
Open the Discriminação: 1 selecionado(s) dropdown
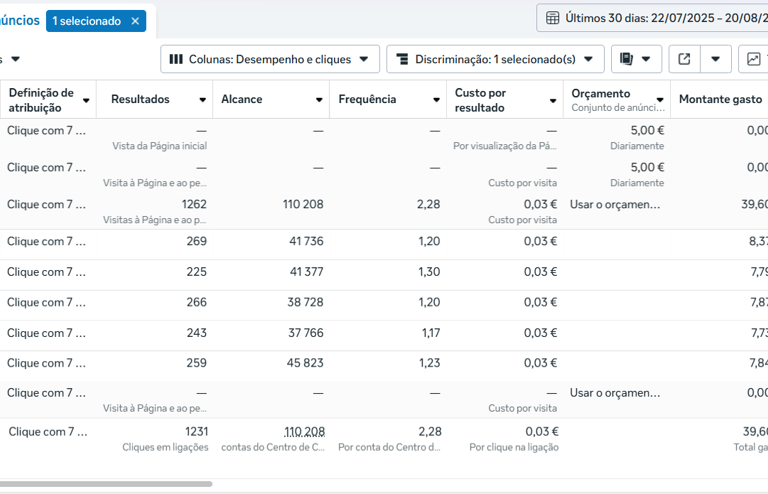495,59
